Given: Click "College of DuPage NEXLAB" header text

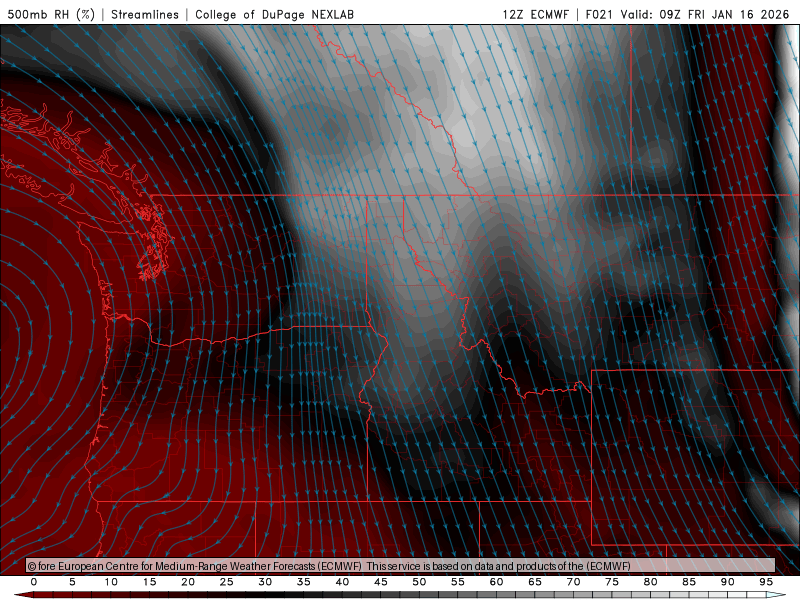Looking at the screenshot, I should 274,14.
